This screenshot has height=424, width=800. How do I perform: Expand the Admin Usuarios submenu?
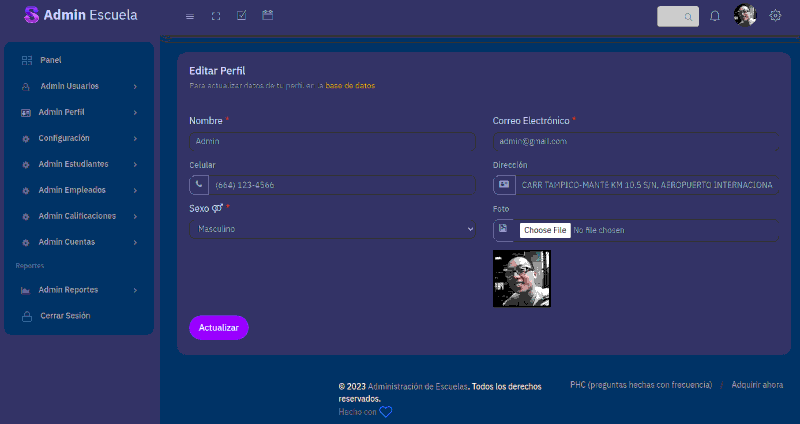click(78, 86)
